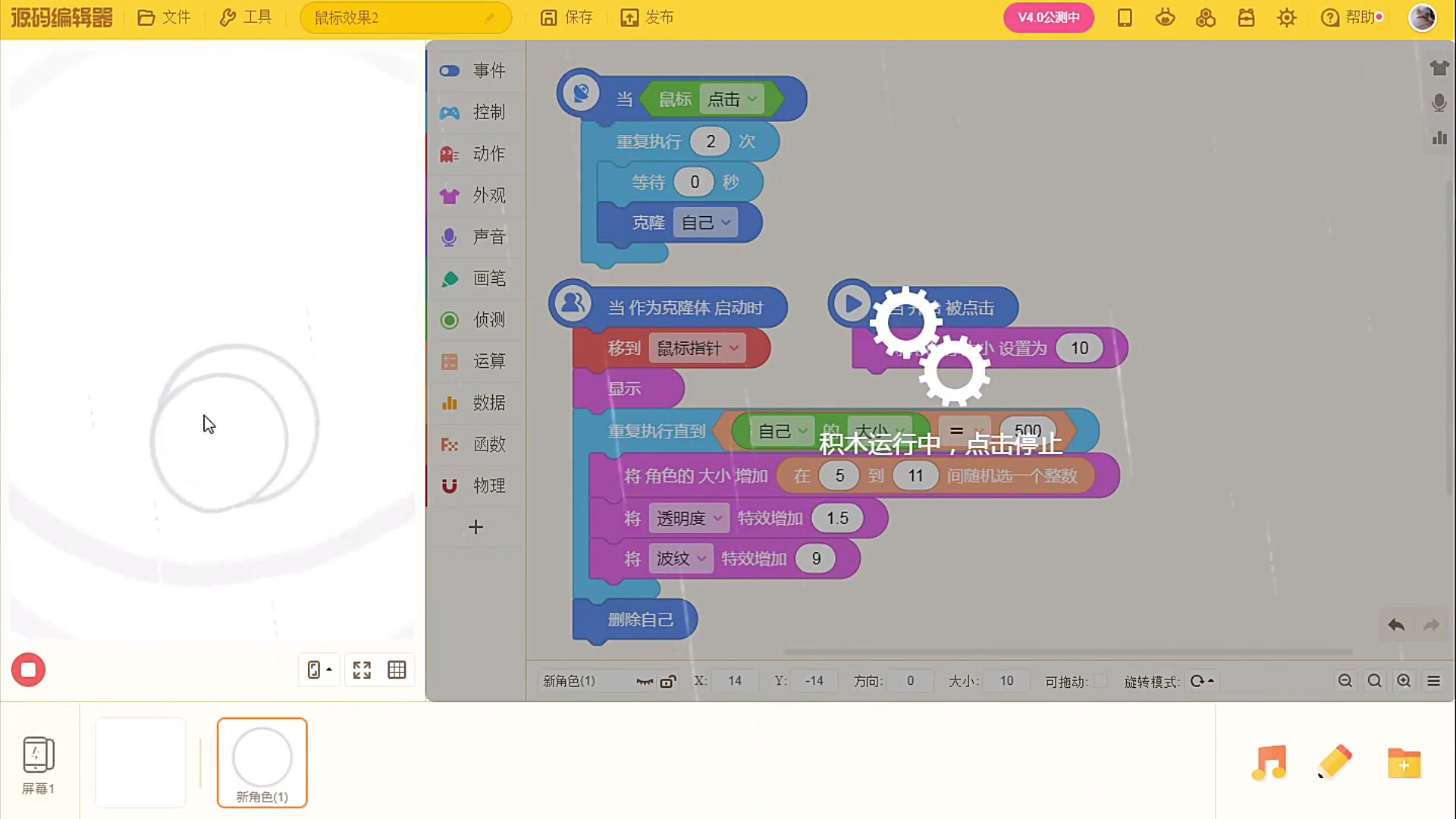Click the red stop button
This screenshot has width=1456, height=819.
pos(28,670)
